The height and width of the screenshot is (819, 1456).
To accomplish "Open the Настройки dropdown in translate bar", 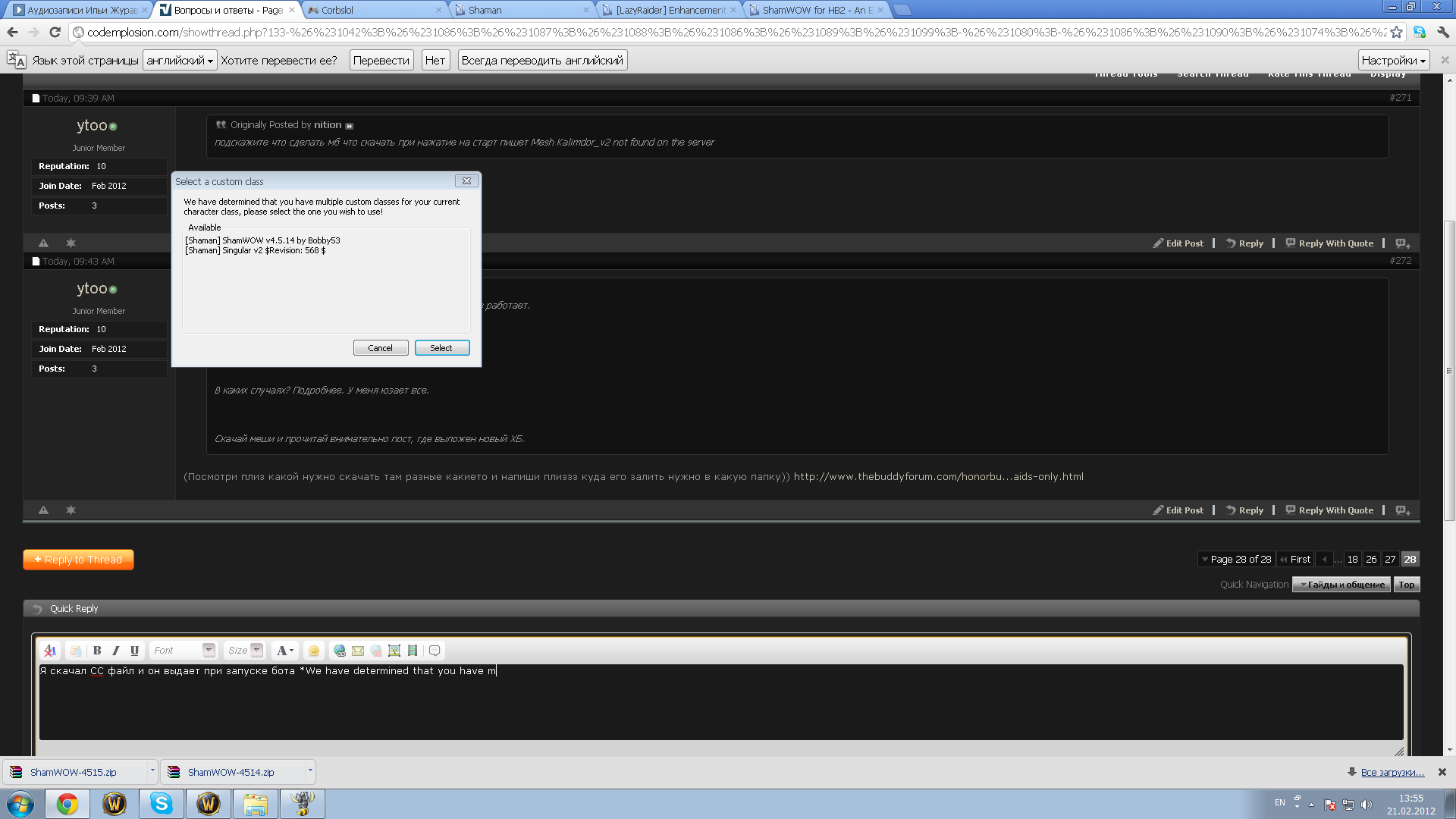I will [1394, 61].
